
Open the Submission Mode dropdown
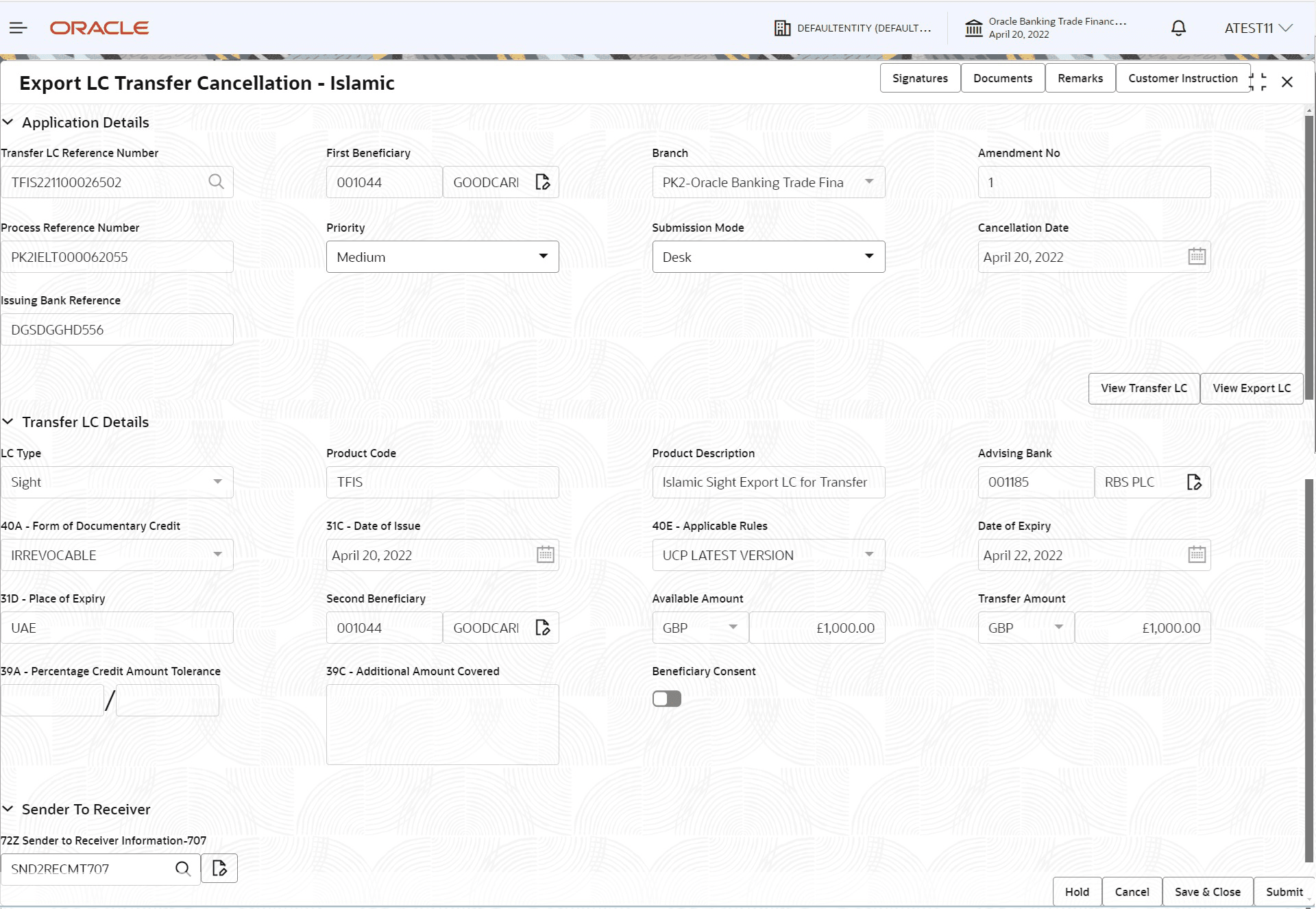tap(768, 256)
